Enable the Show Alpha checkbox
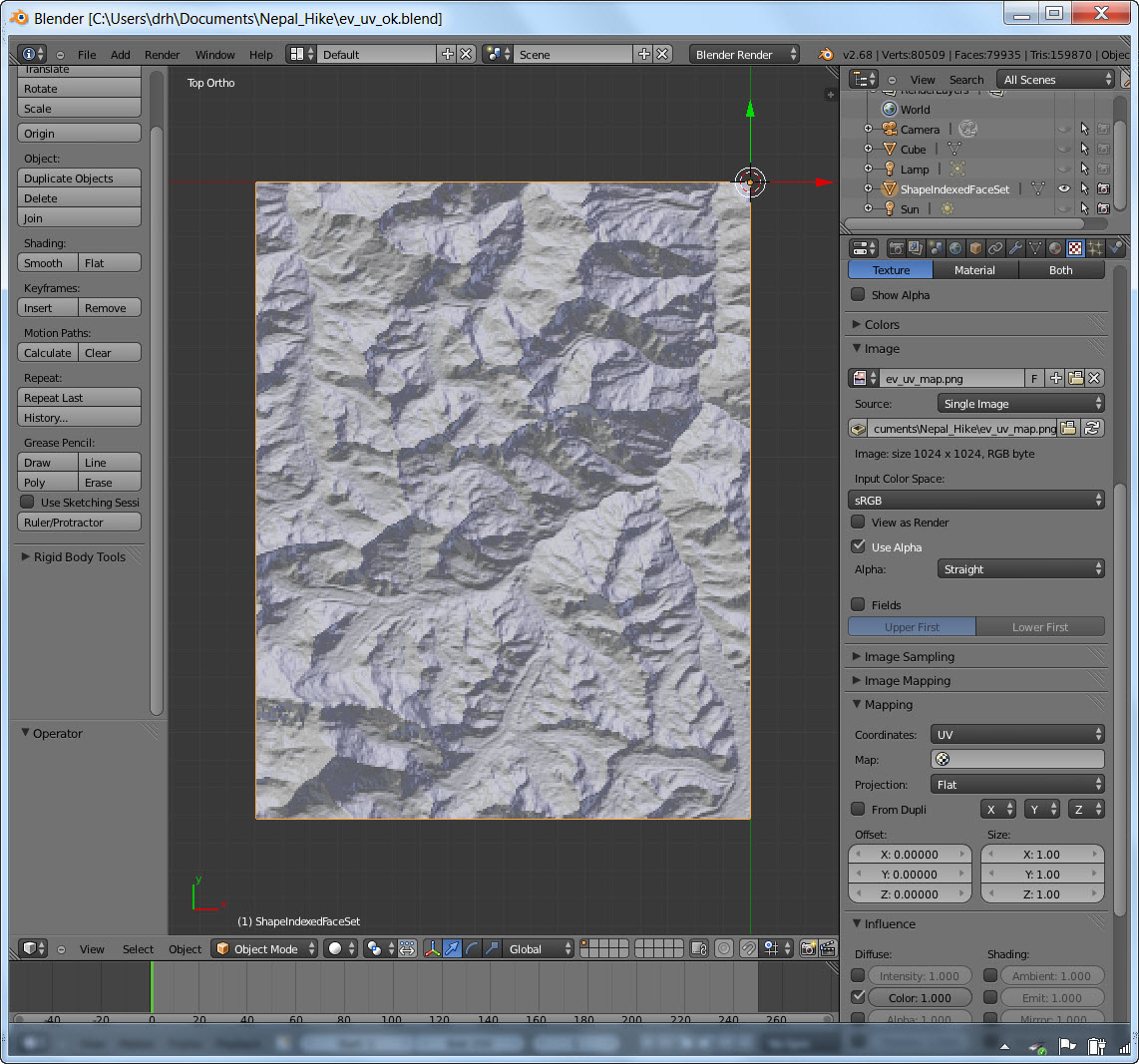 point(858,295)
